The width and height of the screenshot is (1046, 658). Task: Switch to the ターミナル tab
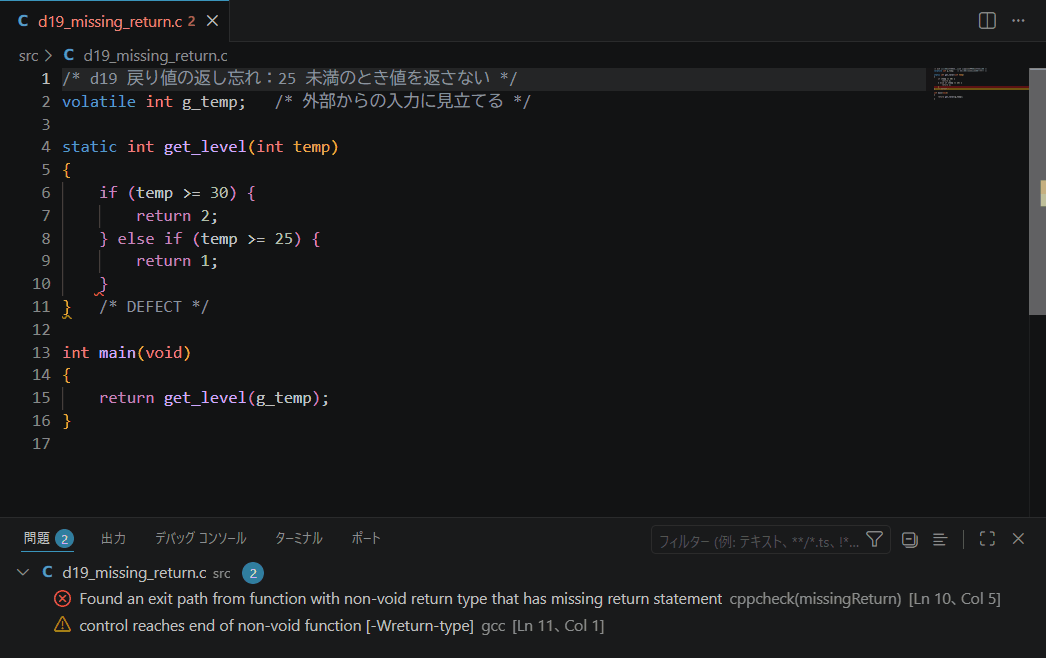pyautogui.click(x=299, y=538)
